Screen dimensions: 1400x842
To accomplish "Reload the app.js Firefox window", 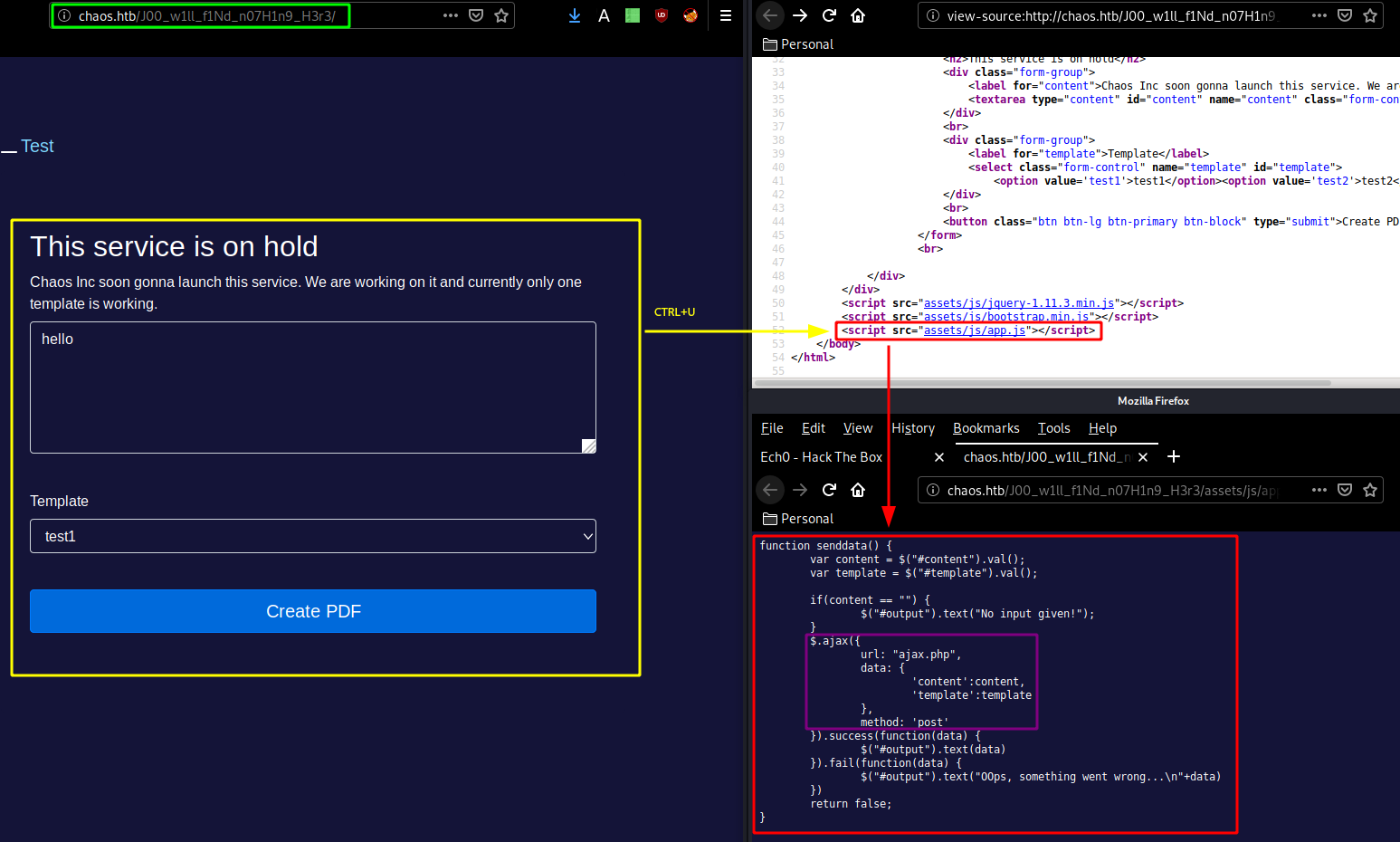I will 829,490.
